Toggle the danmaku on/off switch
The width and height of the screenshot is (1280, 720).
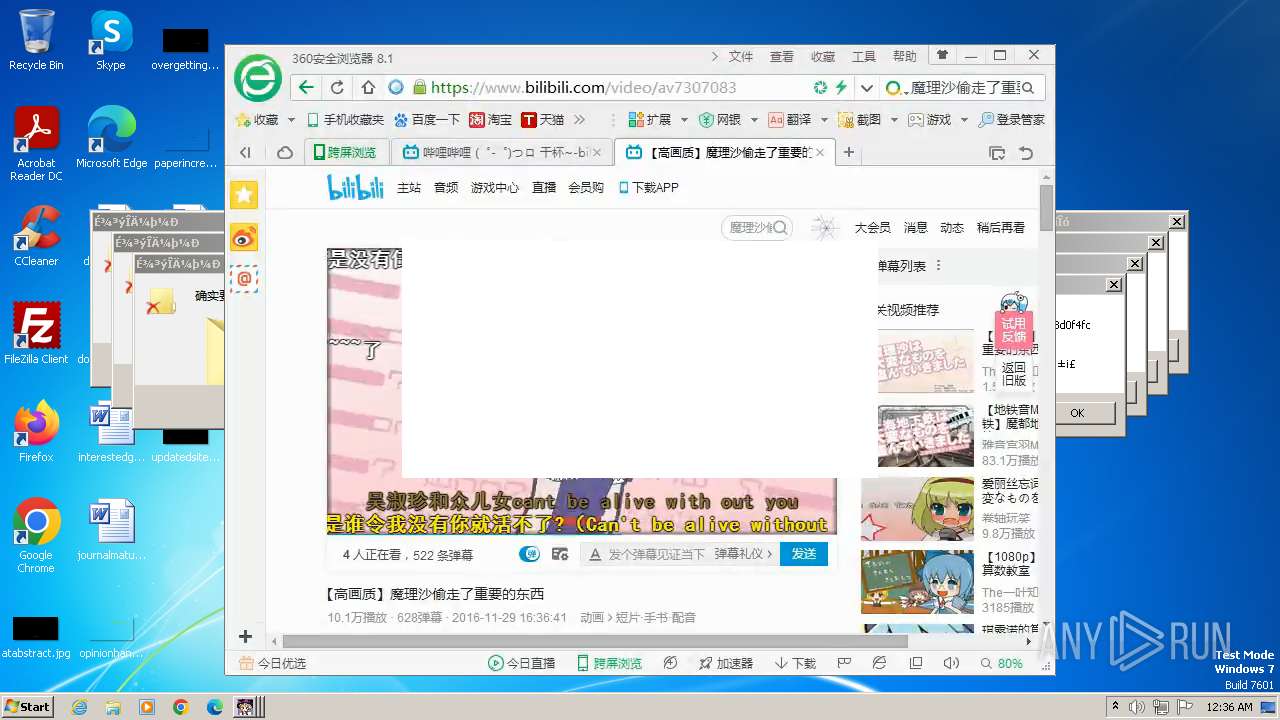coord(529,554)
